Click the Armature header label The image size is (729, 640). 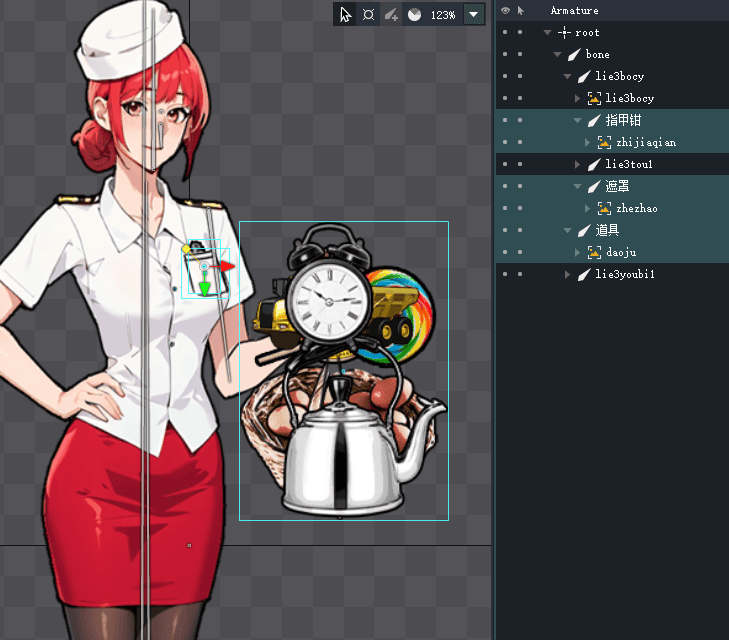tap(574, 10)
